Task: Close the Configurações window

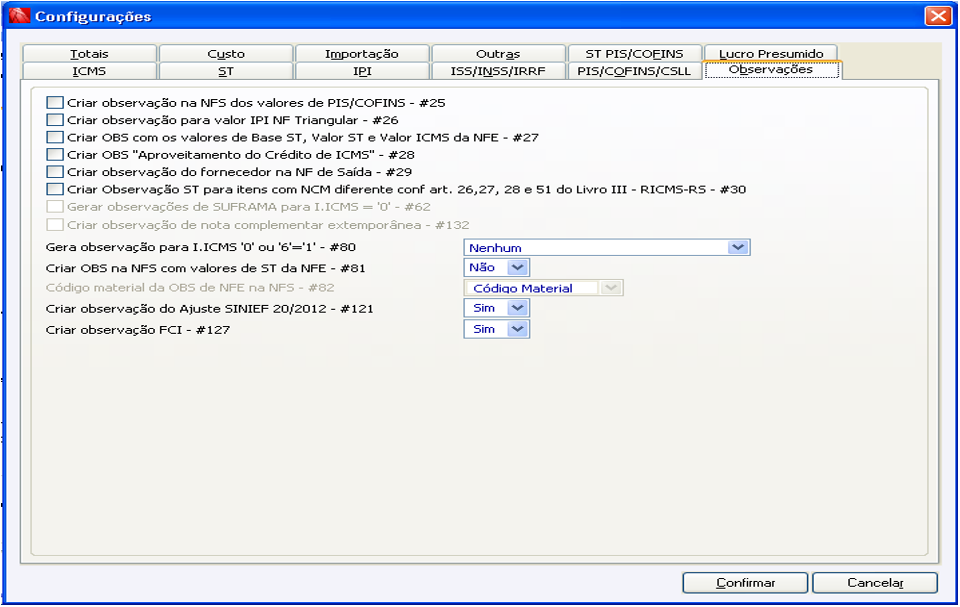Action: click(x=938, y=15)
